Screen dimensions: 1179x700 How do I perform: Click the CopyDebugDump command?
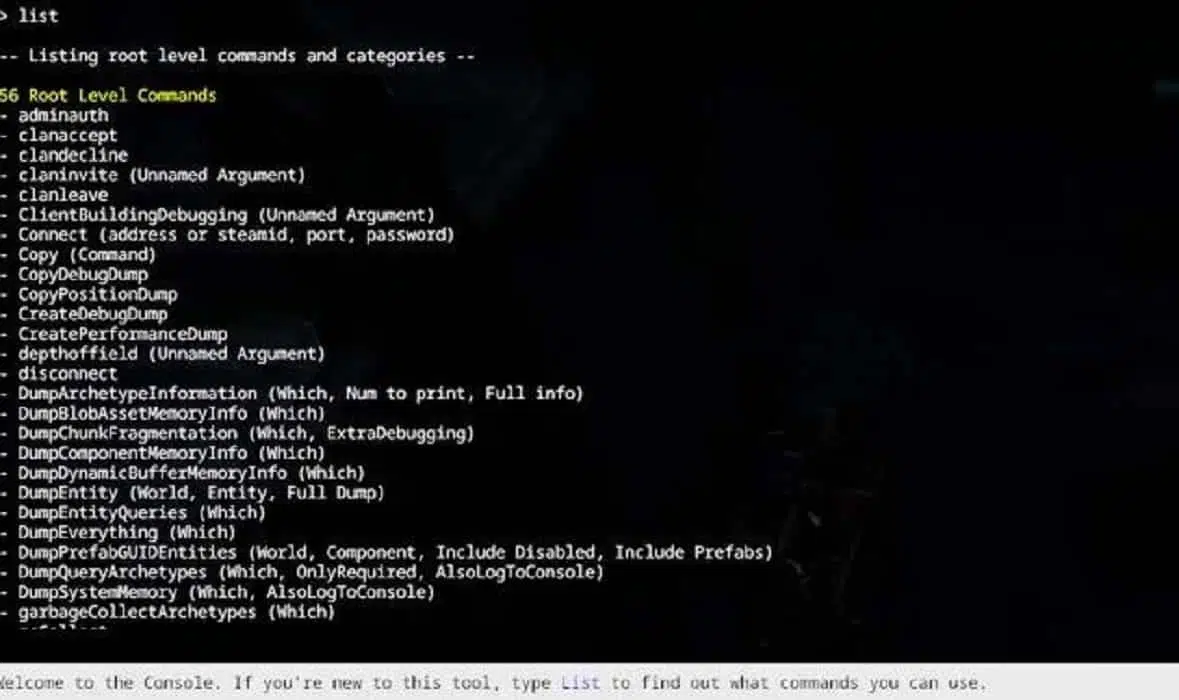pos(83,274)
